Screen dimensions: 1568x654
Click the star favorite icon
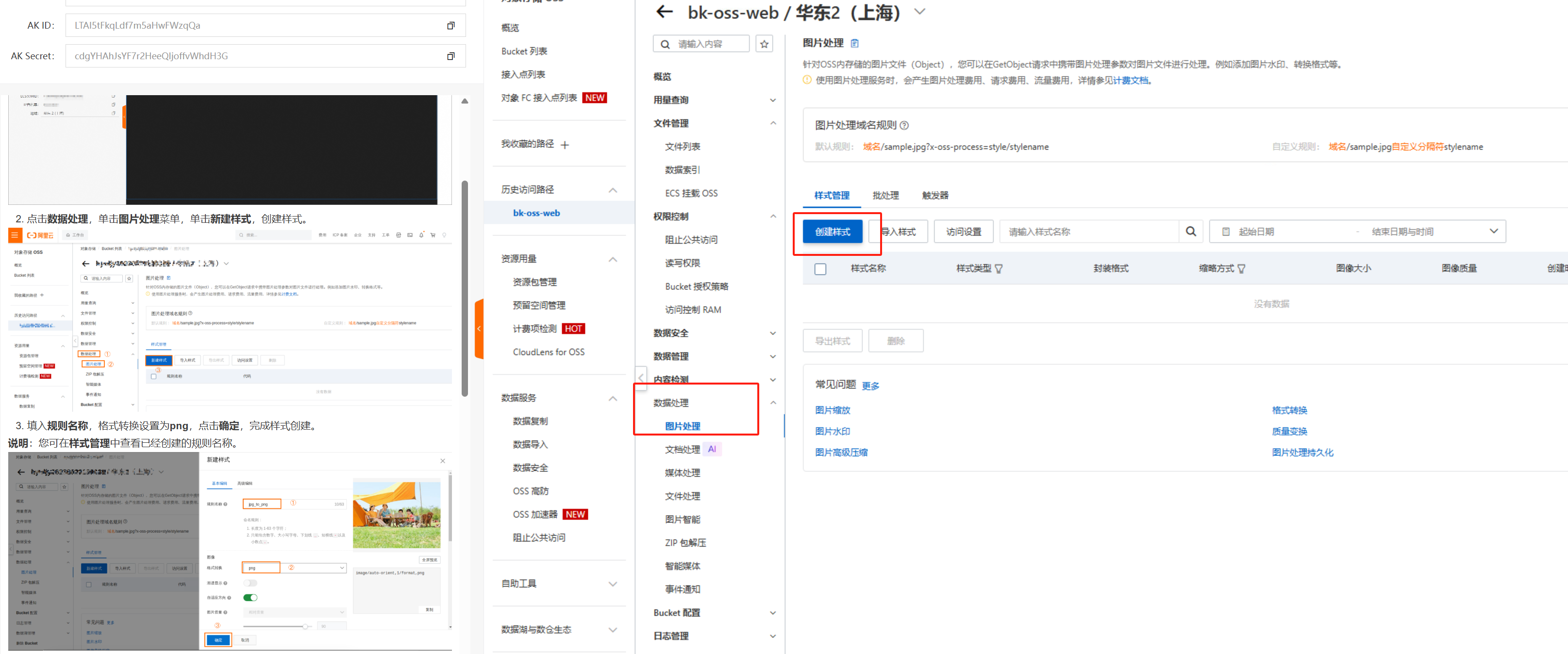(764, 44)
